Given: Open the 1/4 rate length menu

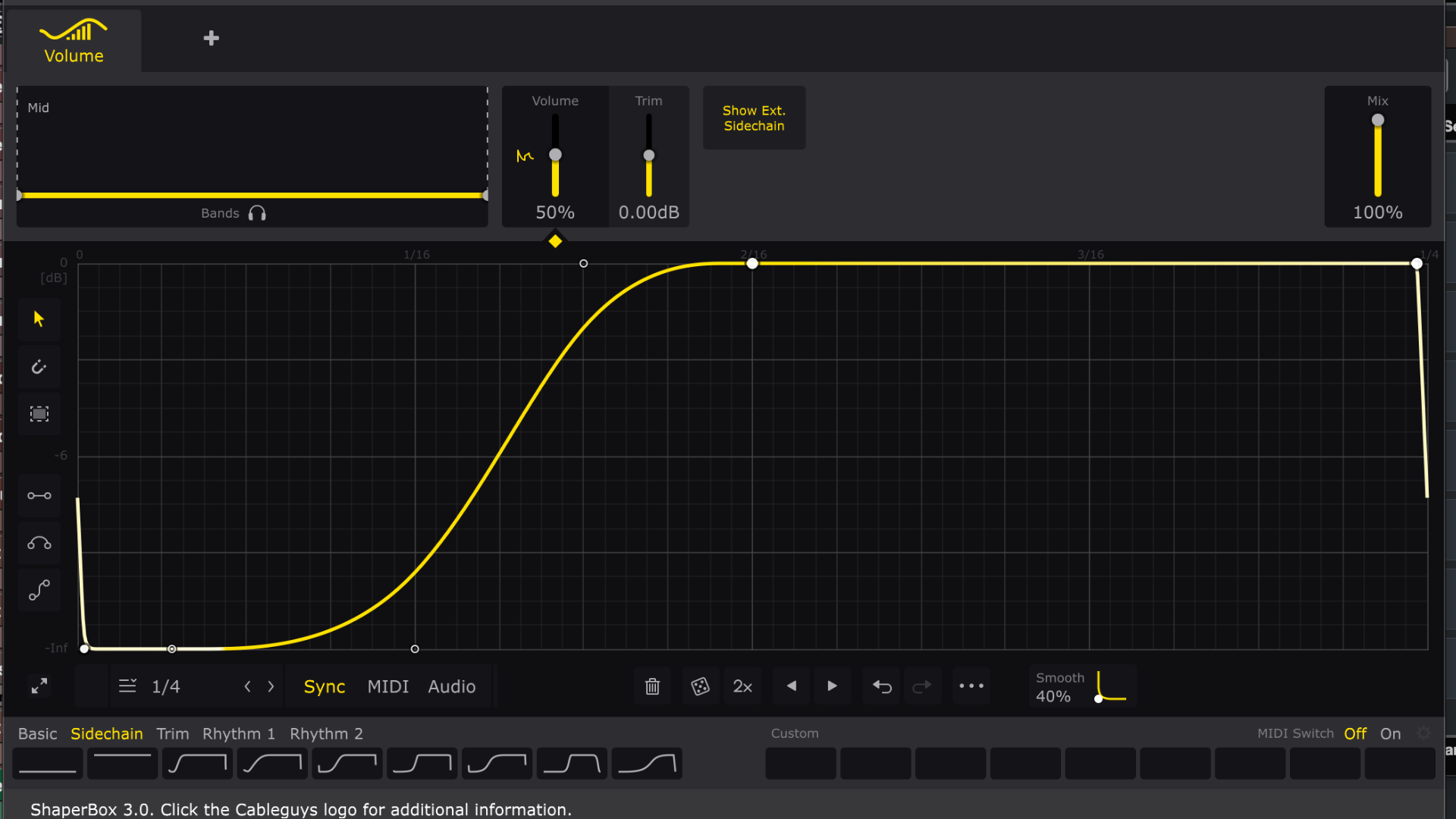Looking at the screenshot, I should tap(165, 687).
